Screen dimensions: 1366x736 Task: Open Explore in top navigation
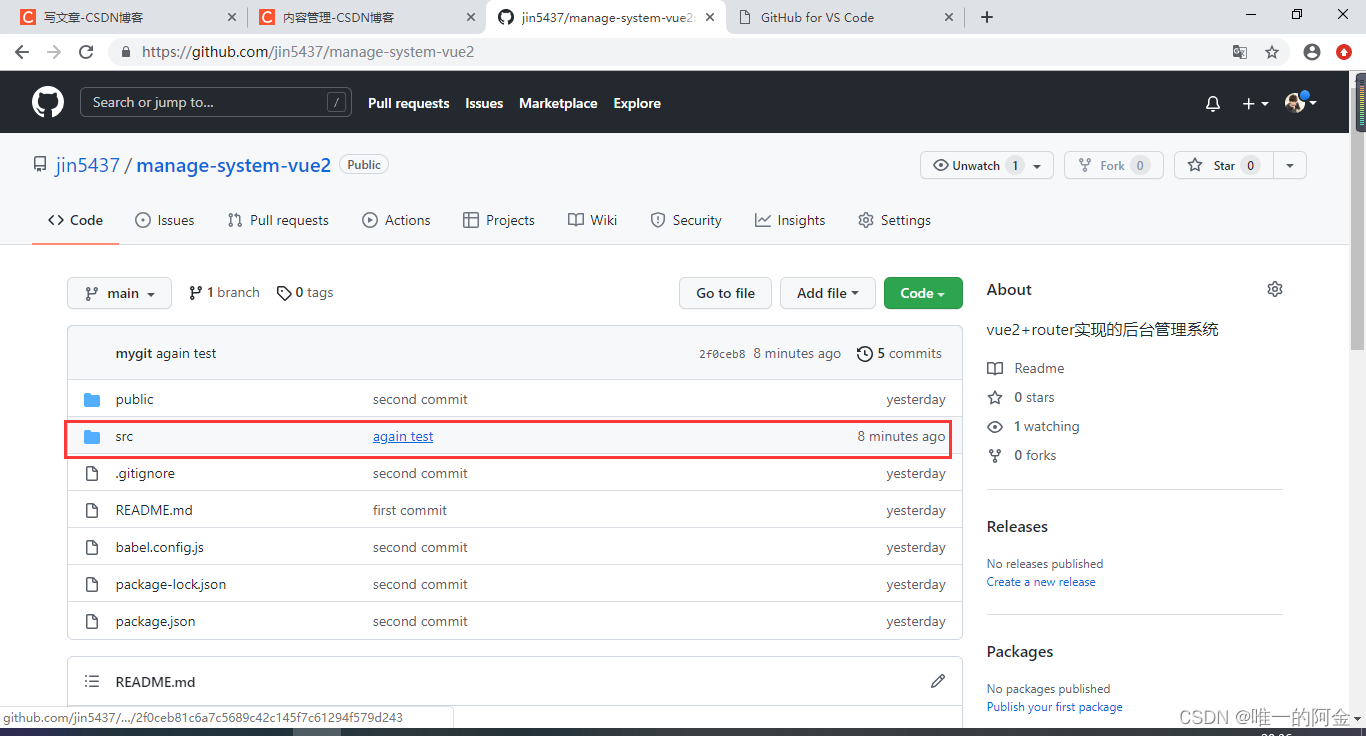(x=637, y=103)
